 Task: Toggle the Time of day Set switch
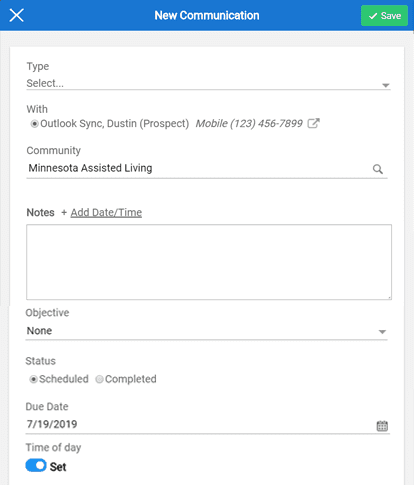pyautogui.click(x=36, y=466)
